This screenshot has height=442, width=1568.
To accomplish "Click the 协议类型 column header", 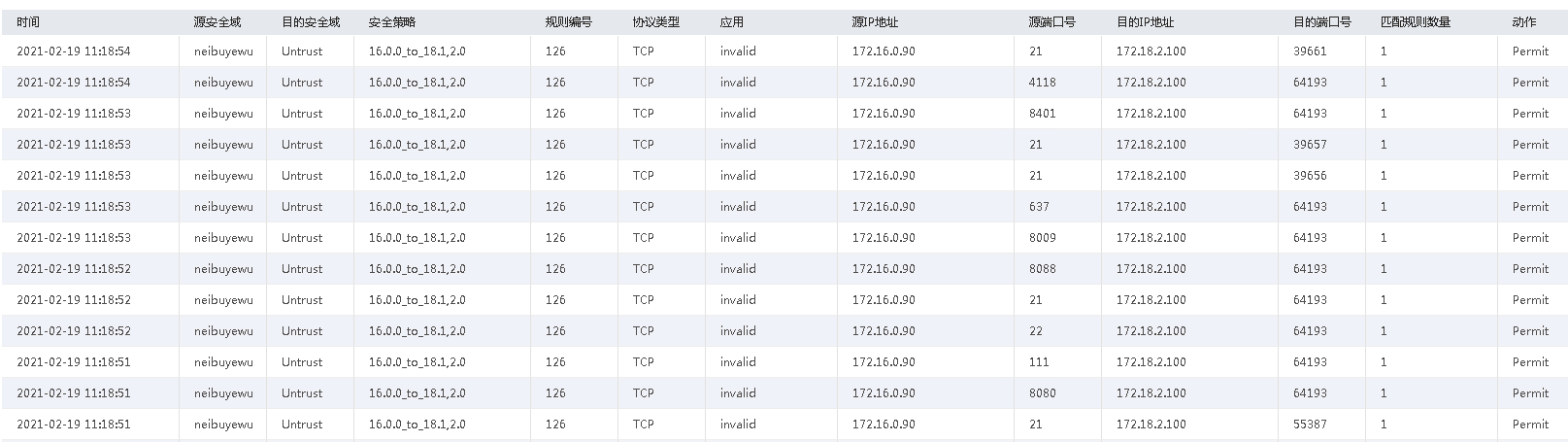I will [x=655, y=21].
